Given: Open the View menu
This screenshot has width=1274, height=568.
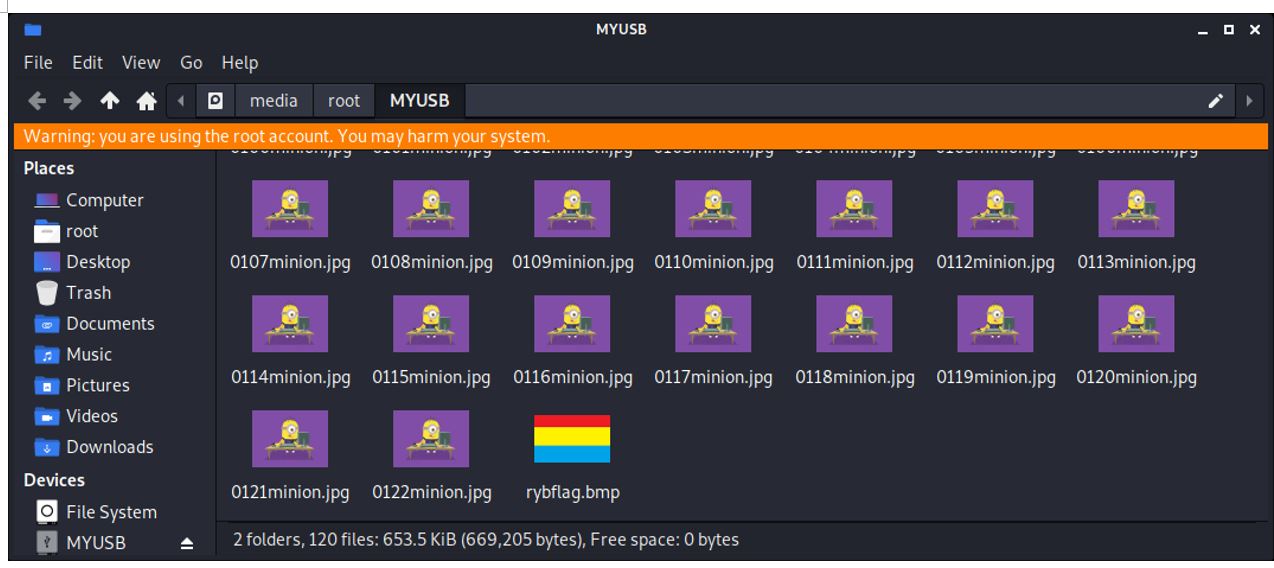Looking at the screenshot, I should [x=141, y=62].
